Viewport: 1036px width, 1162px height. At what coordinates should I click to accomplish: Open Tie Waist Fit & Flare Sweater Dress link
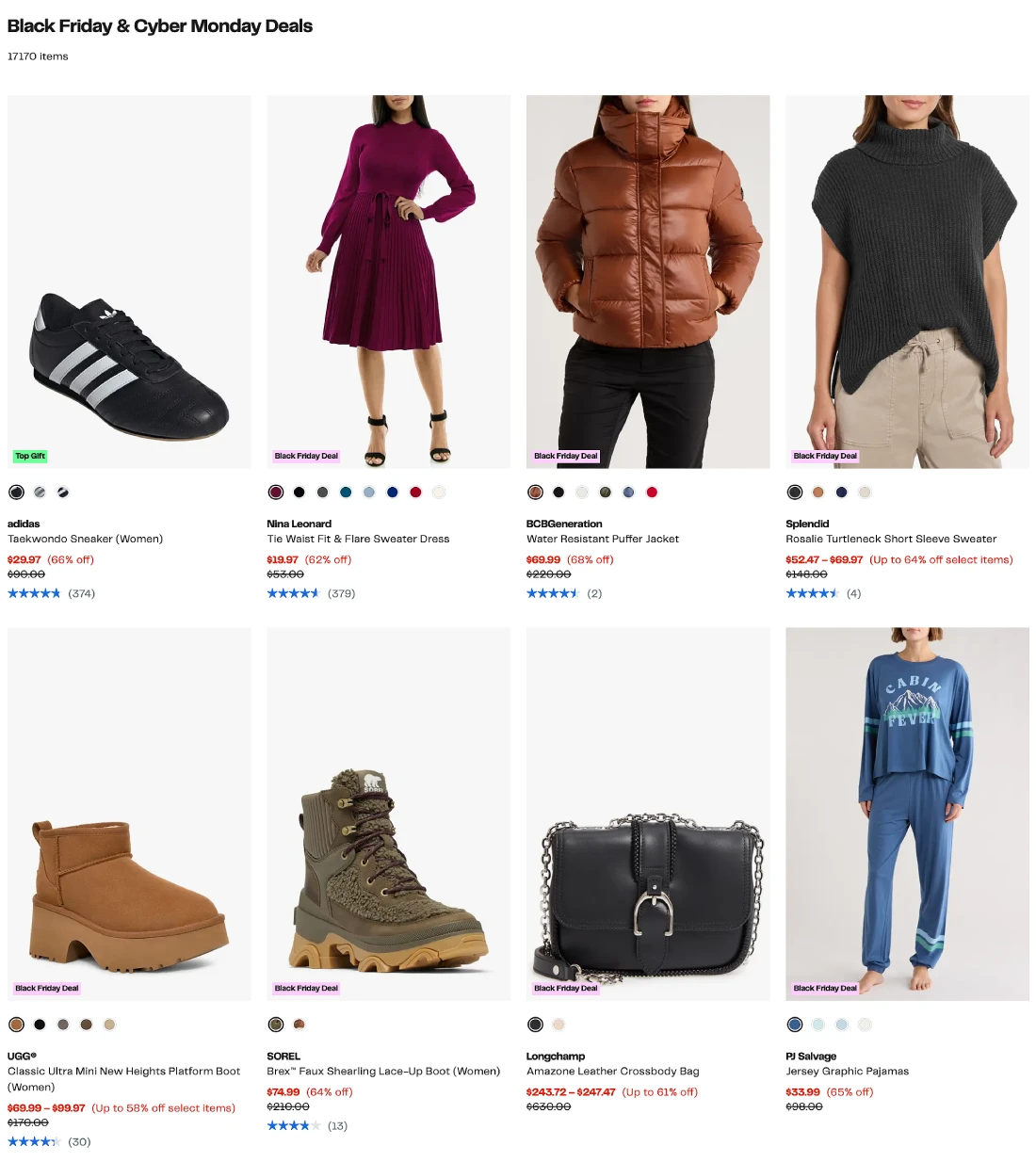pyautogui.click(x=358, y=540)
